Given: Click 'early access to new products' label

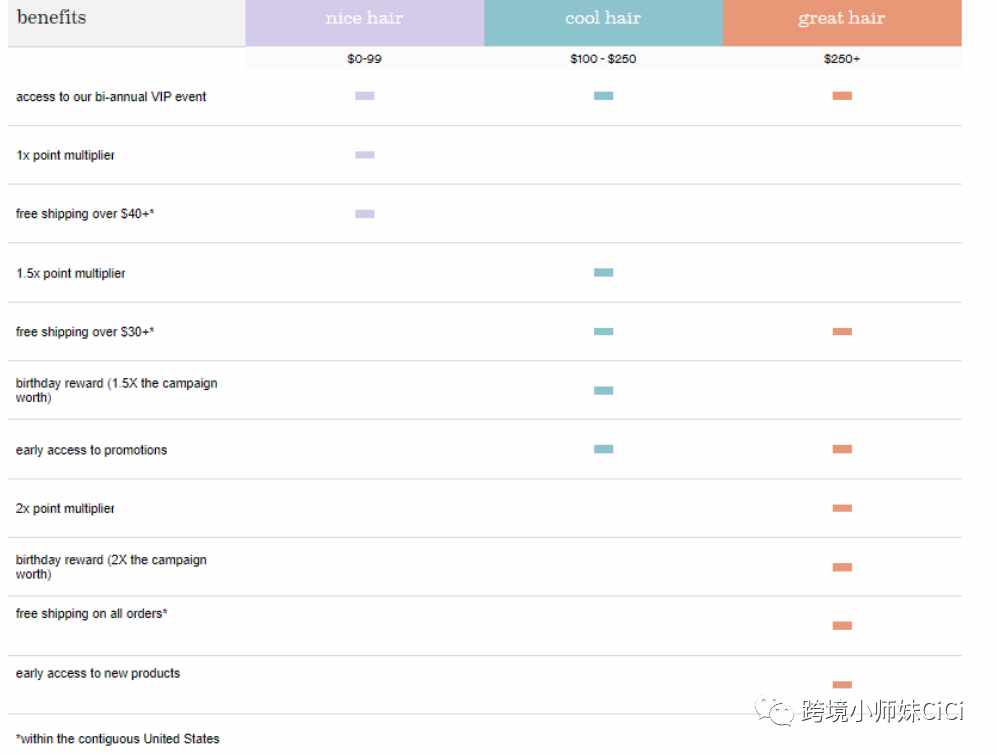Looking at the screenshot, I should click(x=98, y=673).
